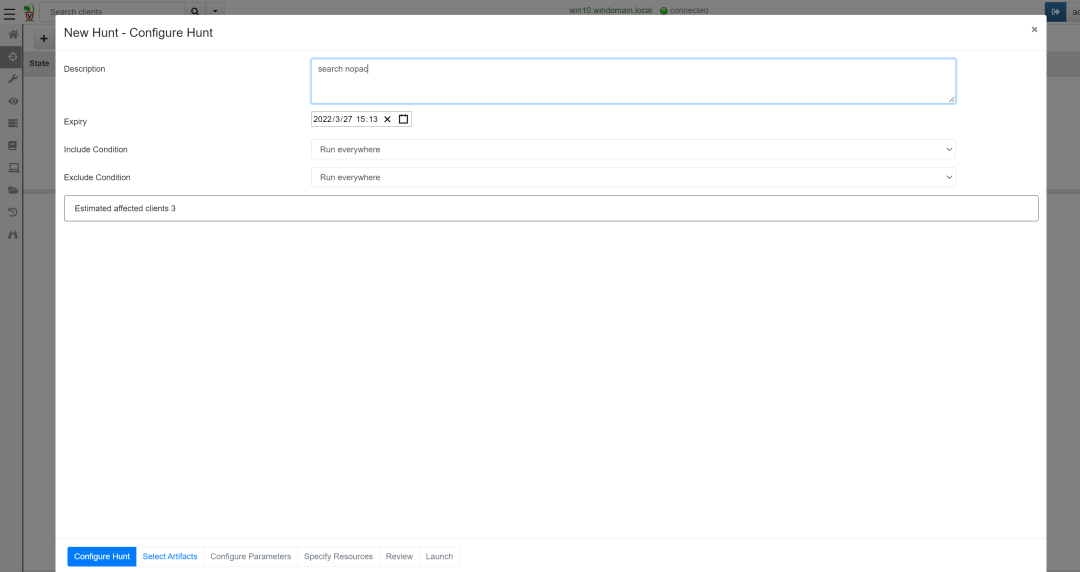
Task: Click the logout icon in top right
Action: coord(1055,11)
